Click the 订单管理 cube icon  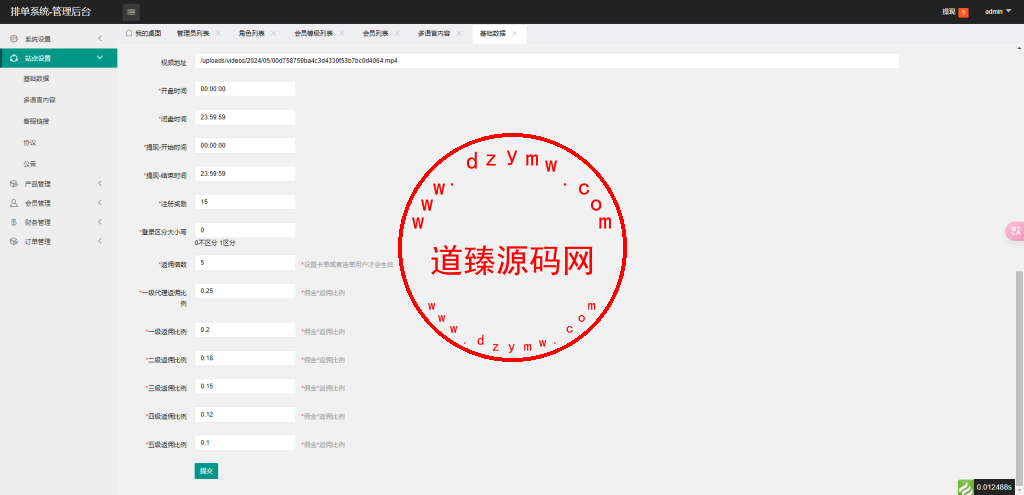14,242
